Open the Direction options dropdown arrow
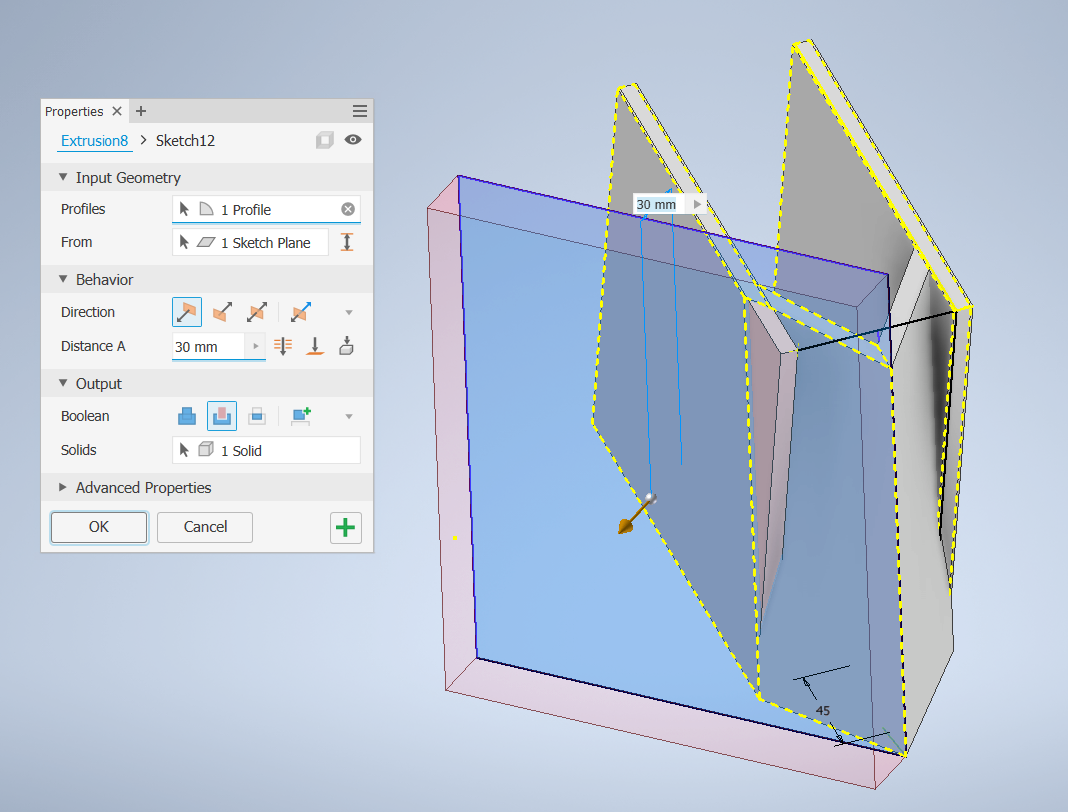Image resolution: width=1068 pixels, height=812 pixels. [349, 313]
